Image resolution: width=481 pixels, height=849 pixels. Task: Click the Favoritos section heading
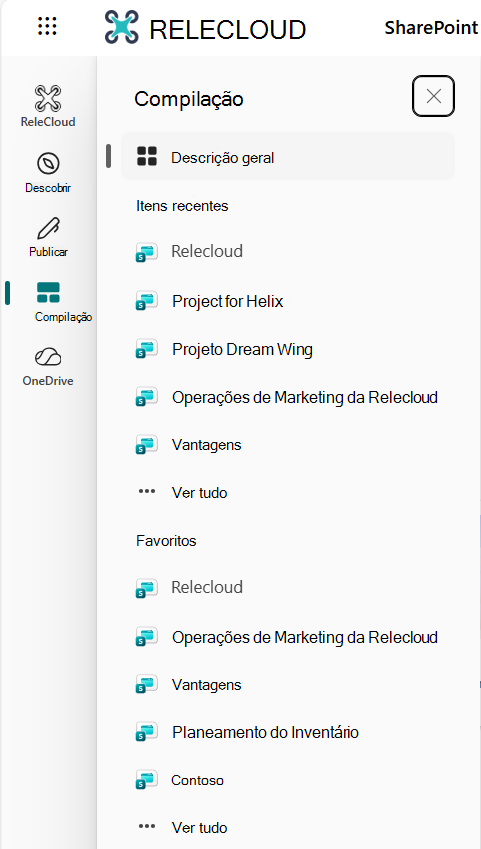[x=166, y=541]
